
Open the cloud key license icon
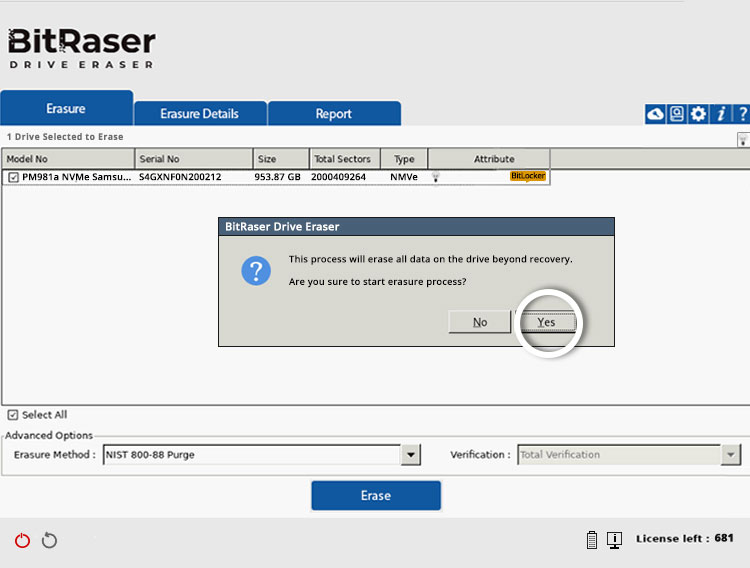click(655, 114)
